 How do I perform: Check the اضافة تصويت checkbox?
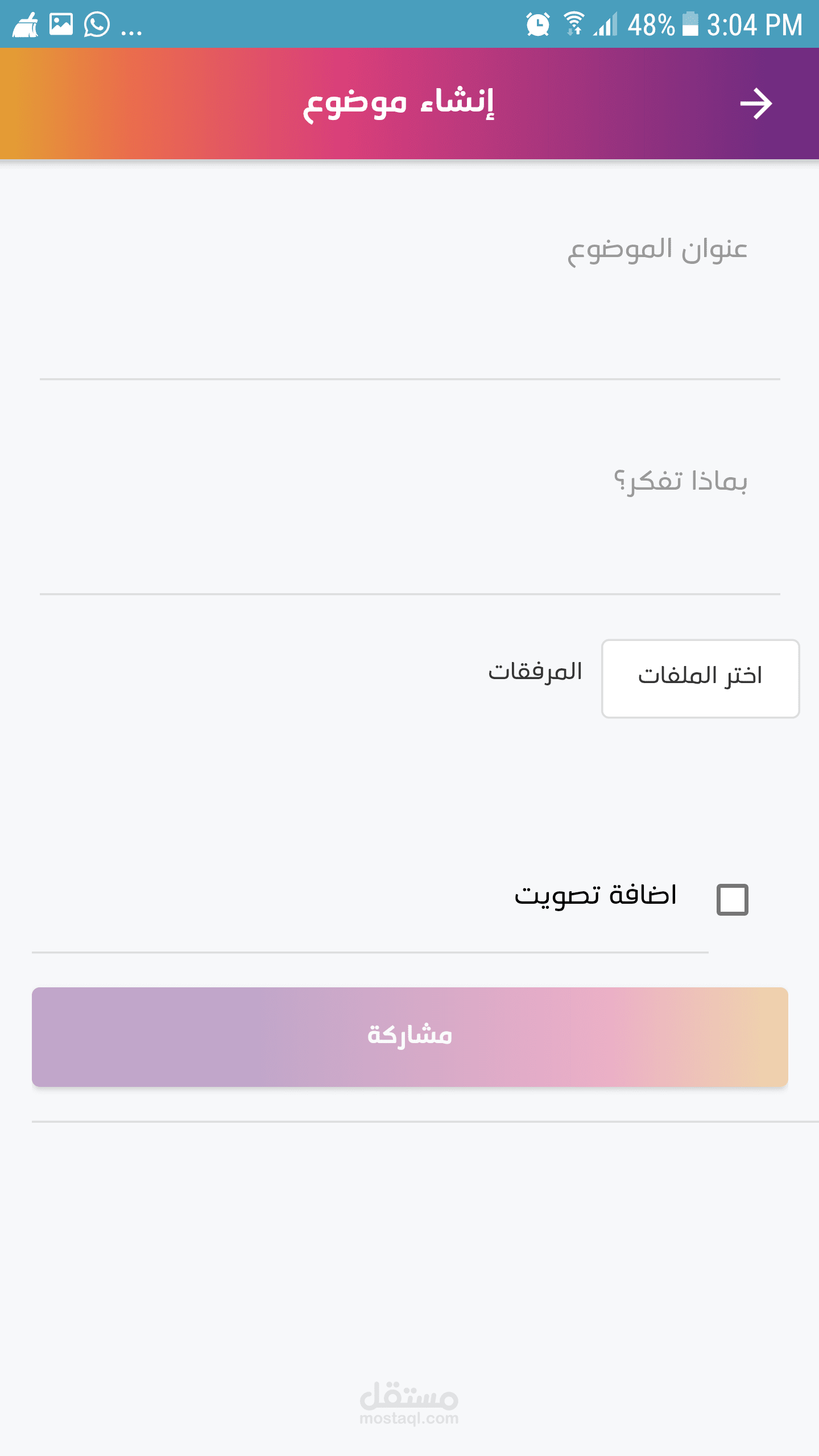point(732,899)
